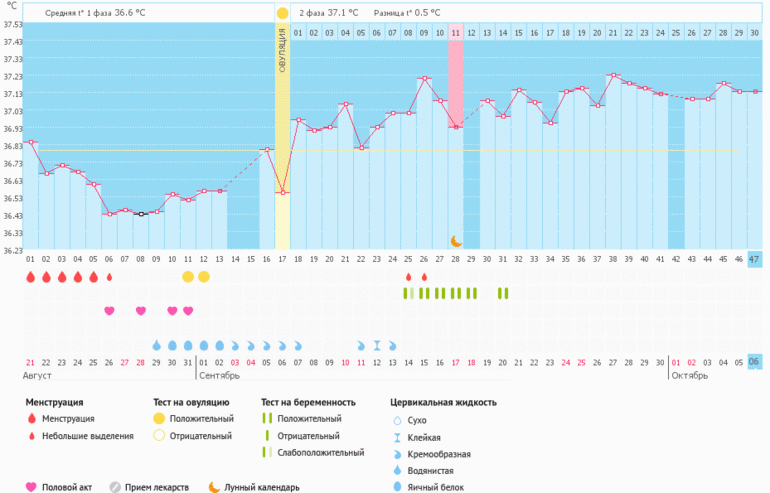The height and width of the screenshot is (493, 770).
Task: Click the 'Лунный календарь' legend item
Action: (x=253, y=487)
